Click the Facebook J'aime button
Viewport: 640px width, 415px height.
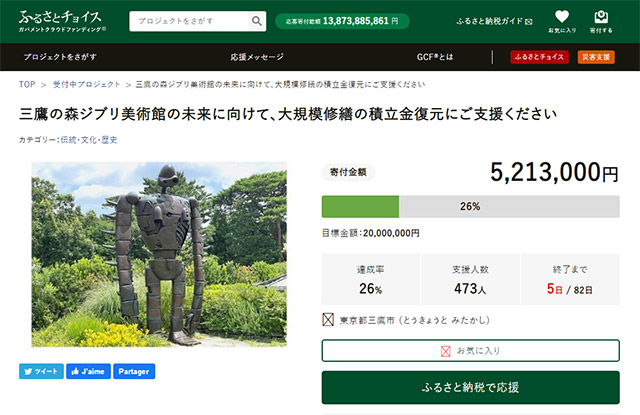pos(88,371)
